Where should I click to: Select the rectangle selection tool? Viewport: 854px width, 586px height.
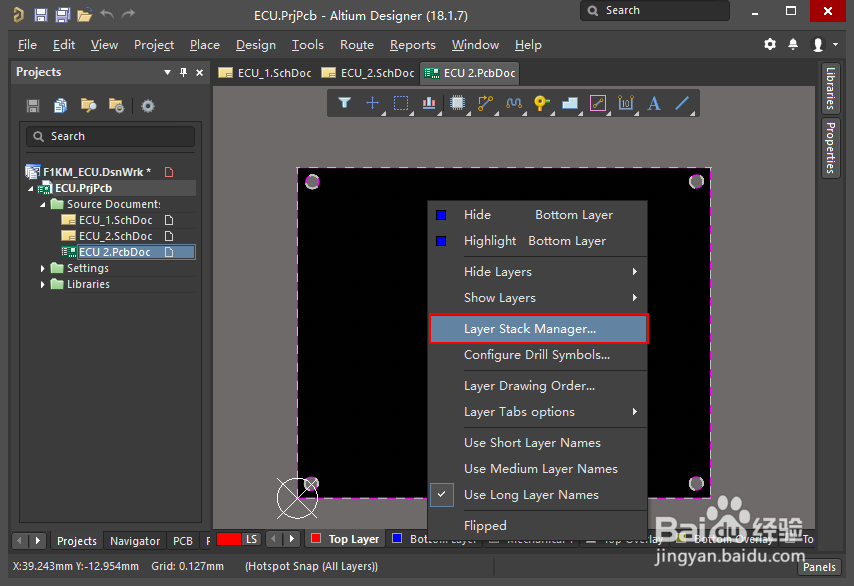coord(401,103)
